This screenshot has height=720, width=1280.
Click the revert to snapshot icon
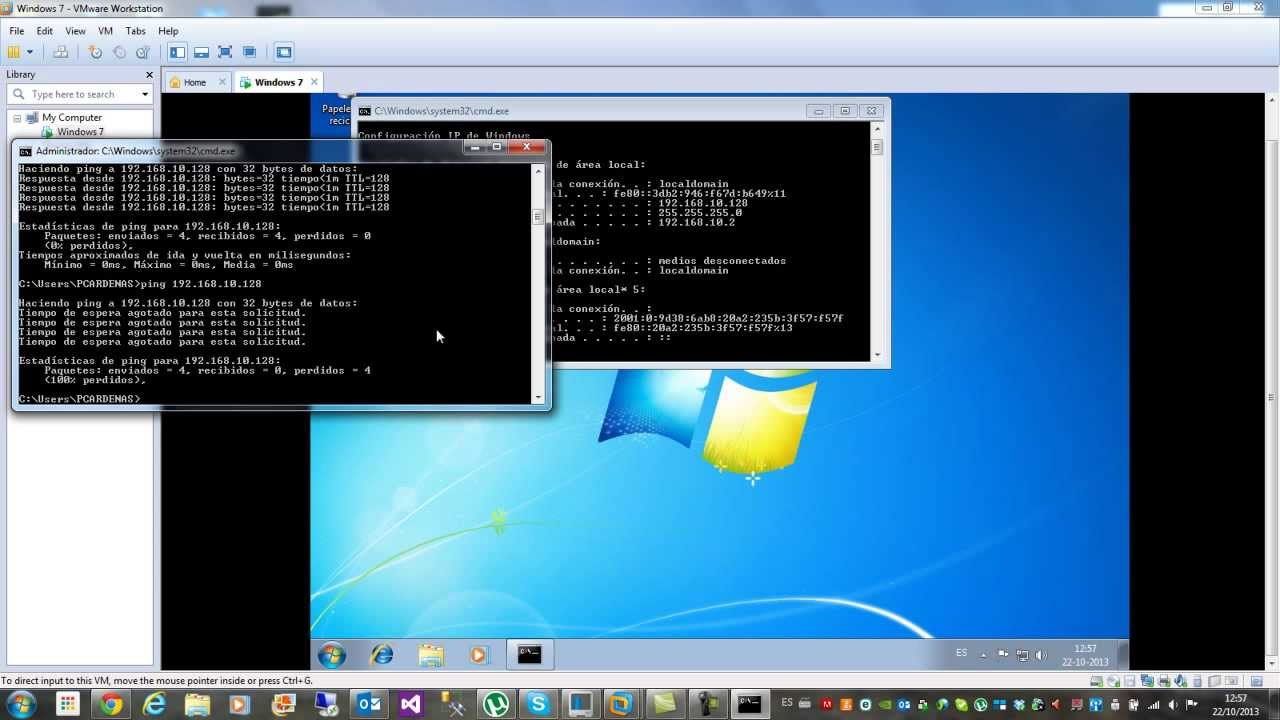(x=119, y=52)
